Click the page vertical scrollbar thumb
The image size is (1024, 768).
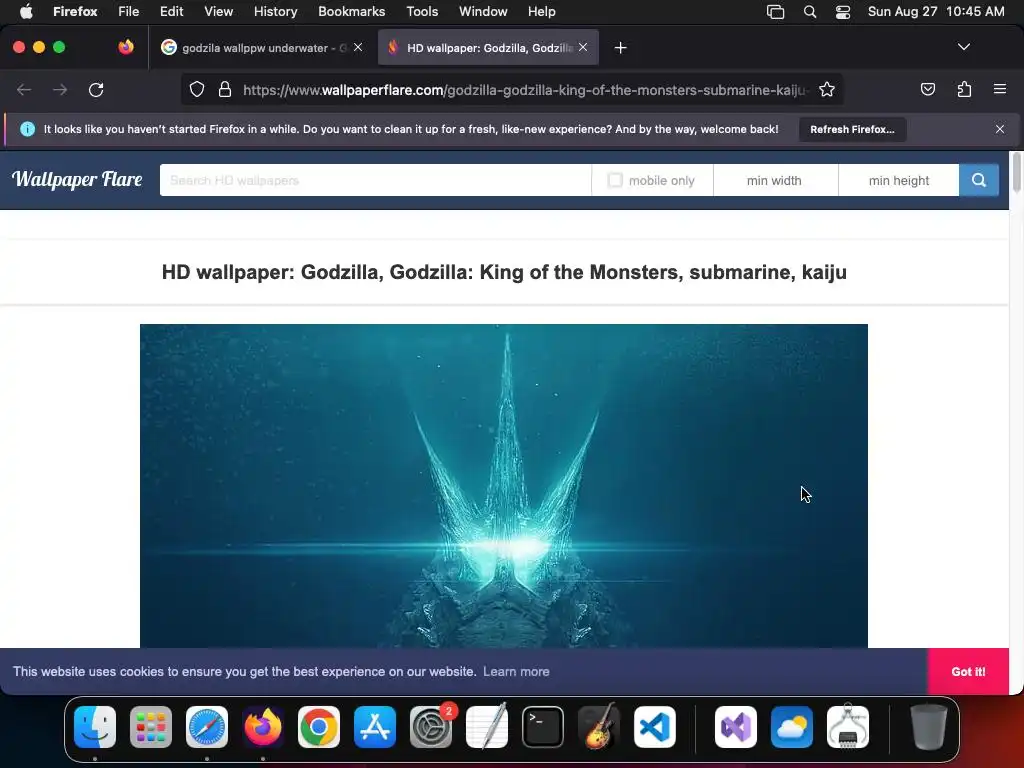pos(1016,172)
